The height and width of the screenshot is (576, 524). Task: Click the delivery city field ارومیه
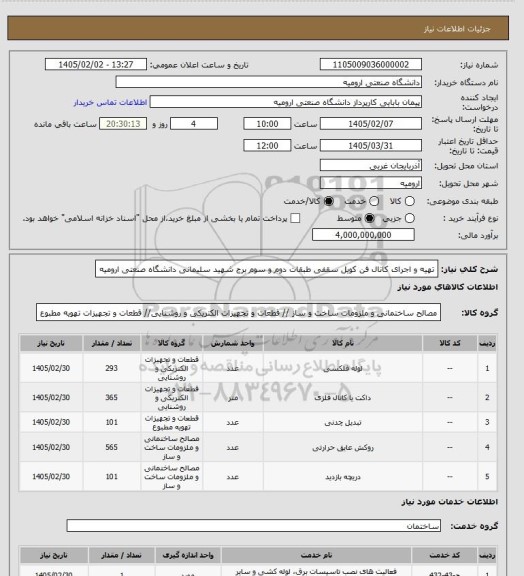pos(371,183)
